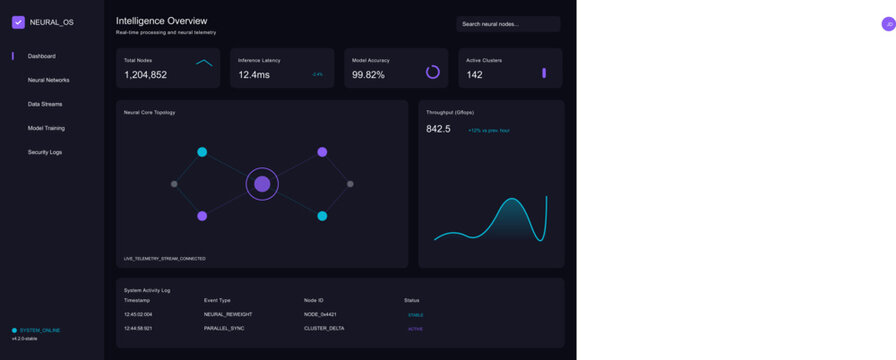Click the Total Nodes trend arrow icon
896x360 pixels.
click(204, 63)
